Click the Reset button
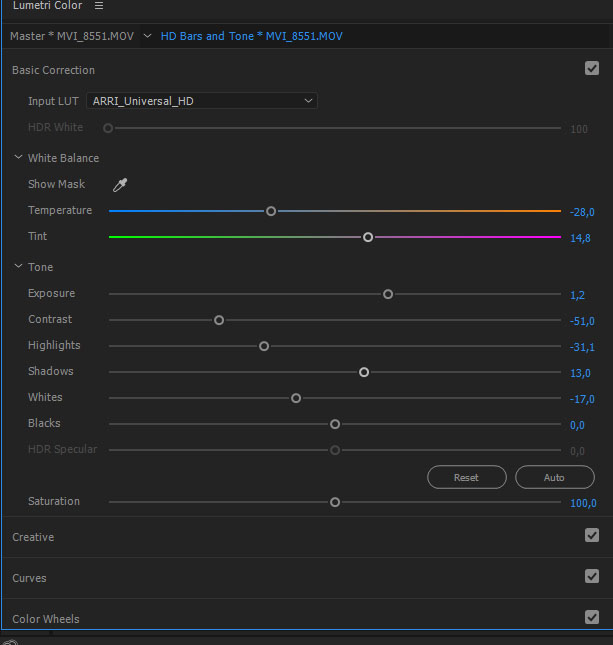613x645 pixels. click(x=466, y=477)
